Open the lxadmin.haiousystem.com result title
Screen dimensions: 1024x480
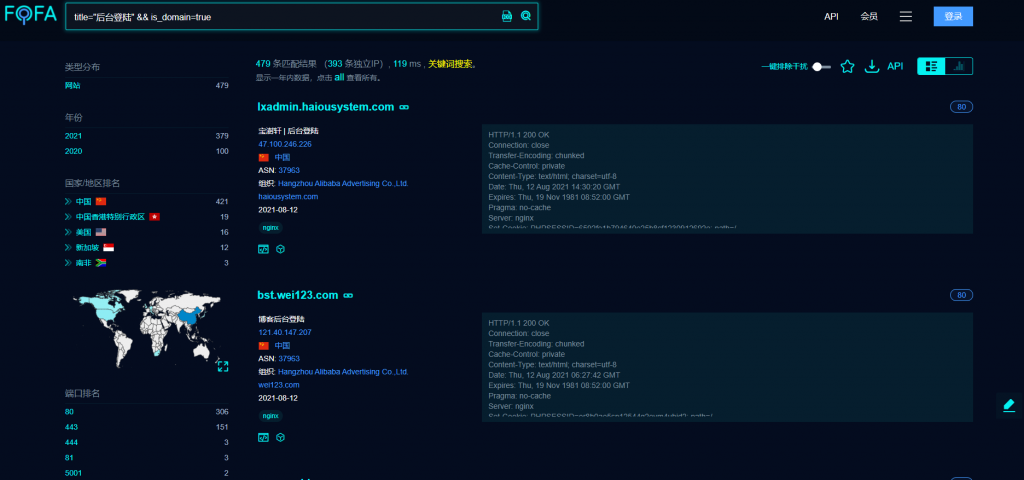pyautogui.click(x=326, y=106)
